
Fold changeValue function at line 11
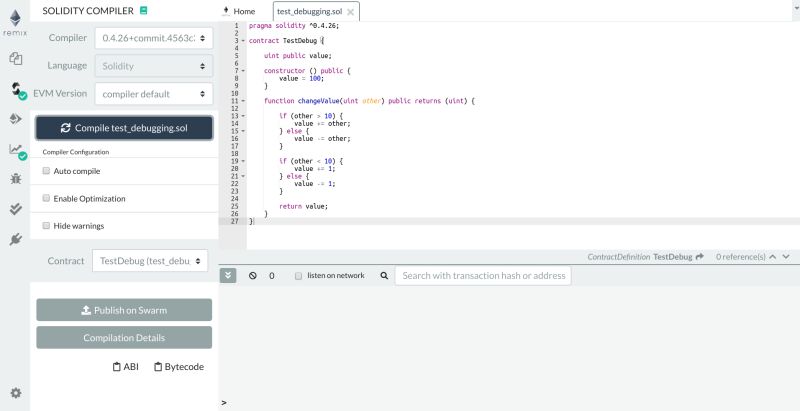tap(243, 101)
